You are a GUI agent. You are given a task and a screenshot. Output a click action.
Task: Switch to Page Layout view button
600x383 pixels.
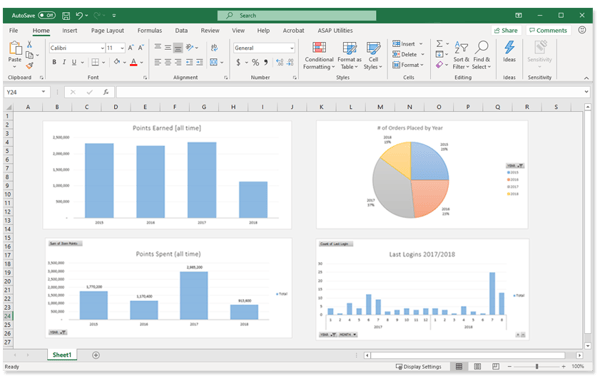tap(477, 367)
